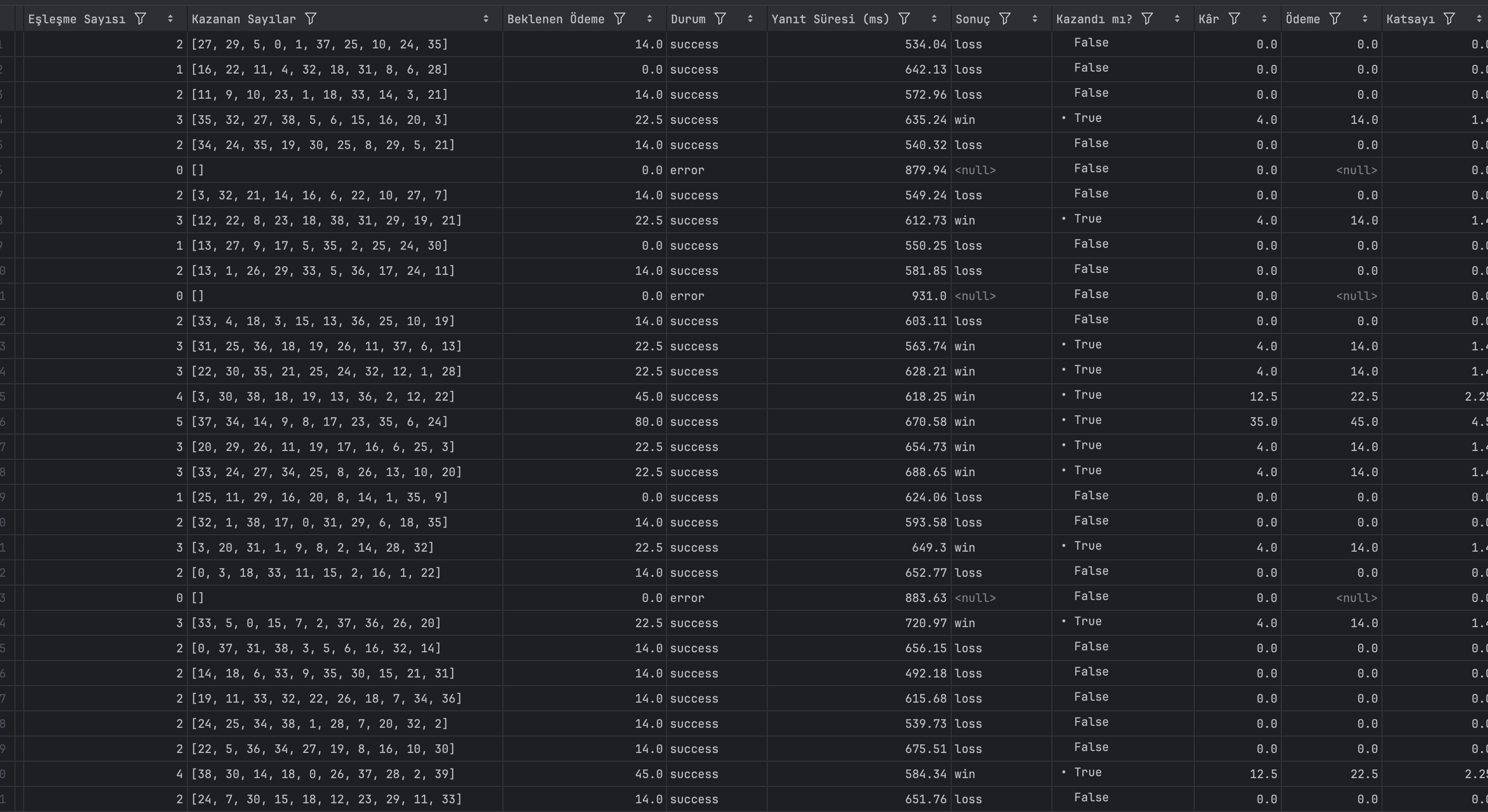Open filter for Kazandı mı? column

click(1147, 19)
